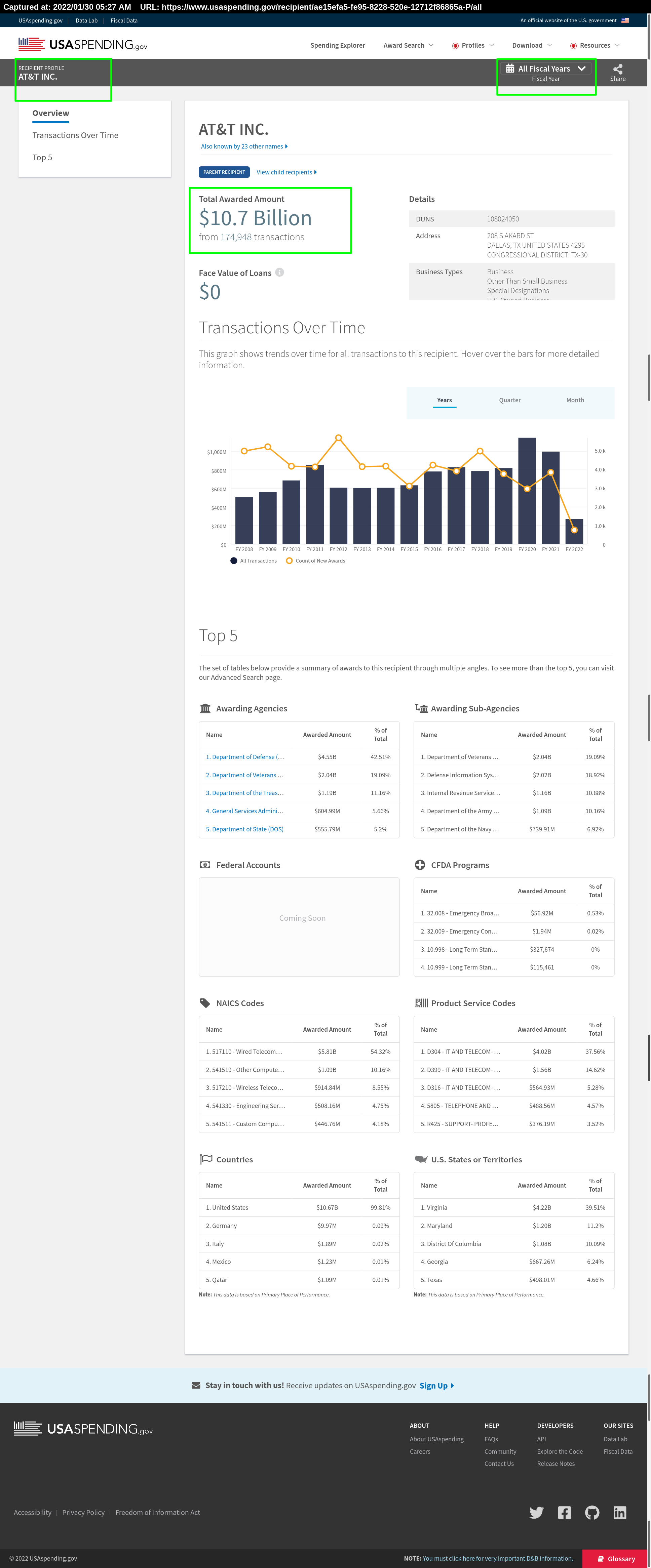Click the Federal Accounts money icon

(x=205, y=865)
